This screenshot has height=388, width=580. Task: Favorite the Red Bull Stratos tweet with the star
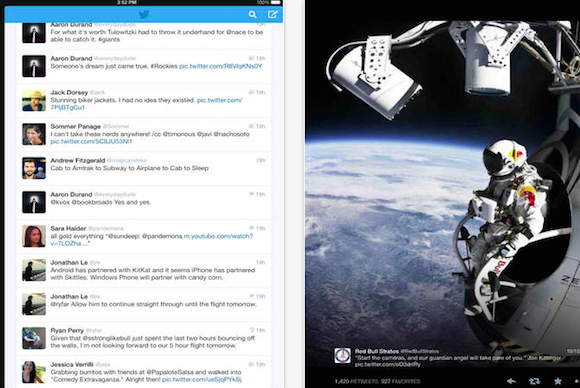click(558, 381)
